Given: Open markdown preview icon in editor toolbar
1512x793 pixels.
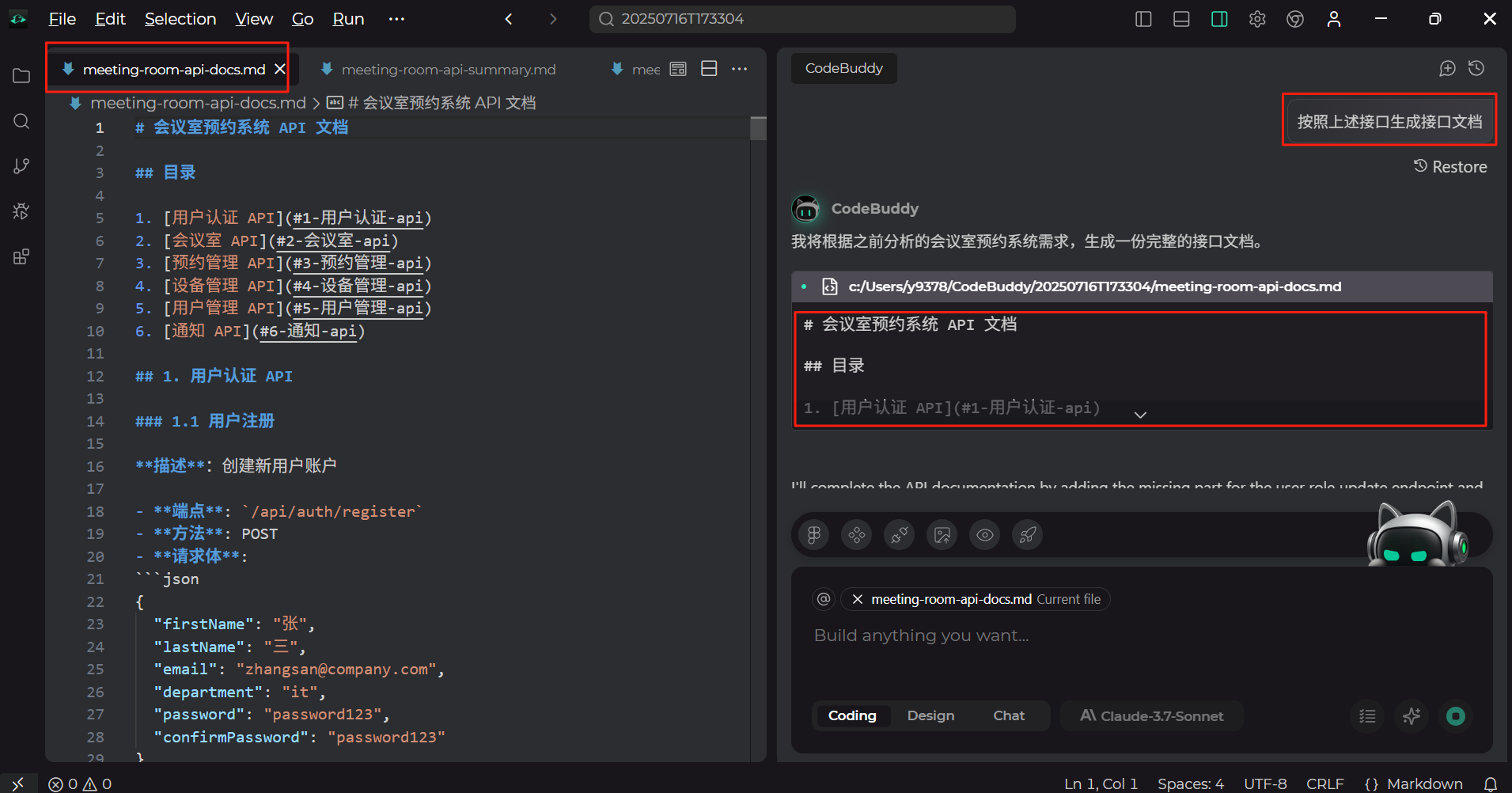Looking at the screenshot, I should click(x=678, y=69).
